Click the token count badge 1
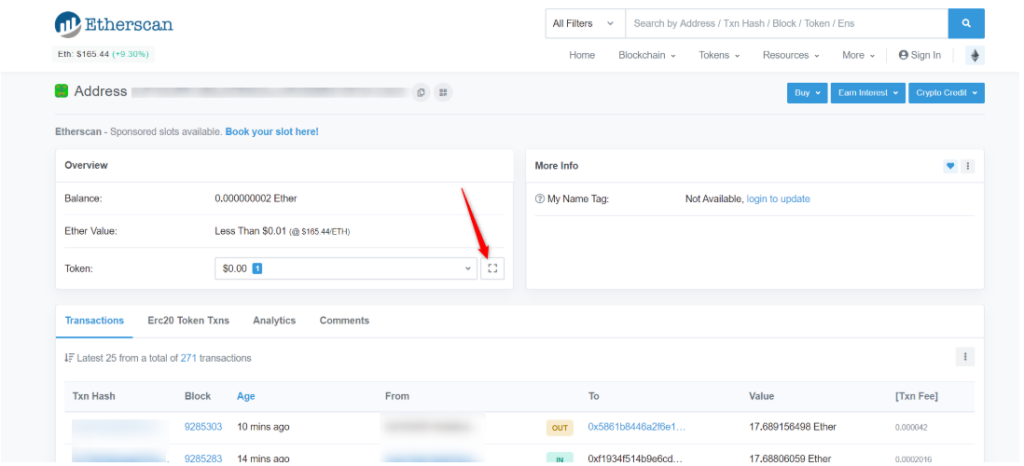This screenshot has width=1024, height=466. (257, 268)
